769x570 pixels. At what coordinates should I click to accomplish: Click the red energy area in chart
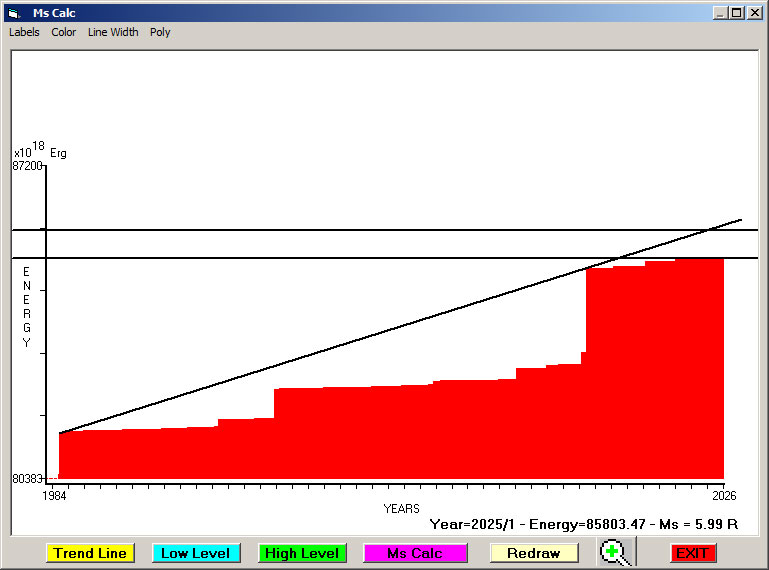tap(400, 430)
